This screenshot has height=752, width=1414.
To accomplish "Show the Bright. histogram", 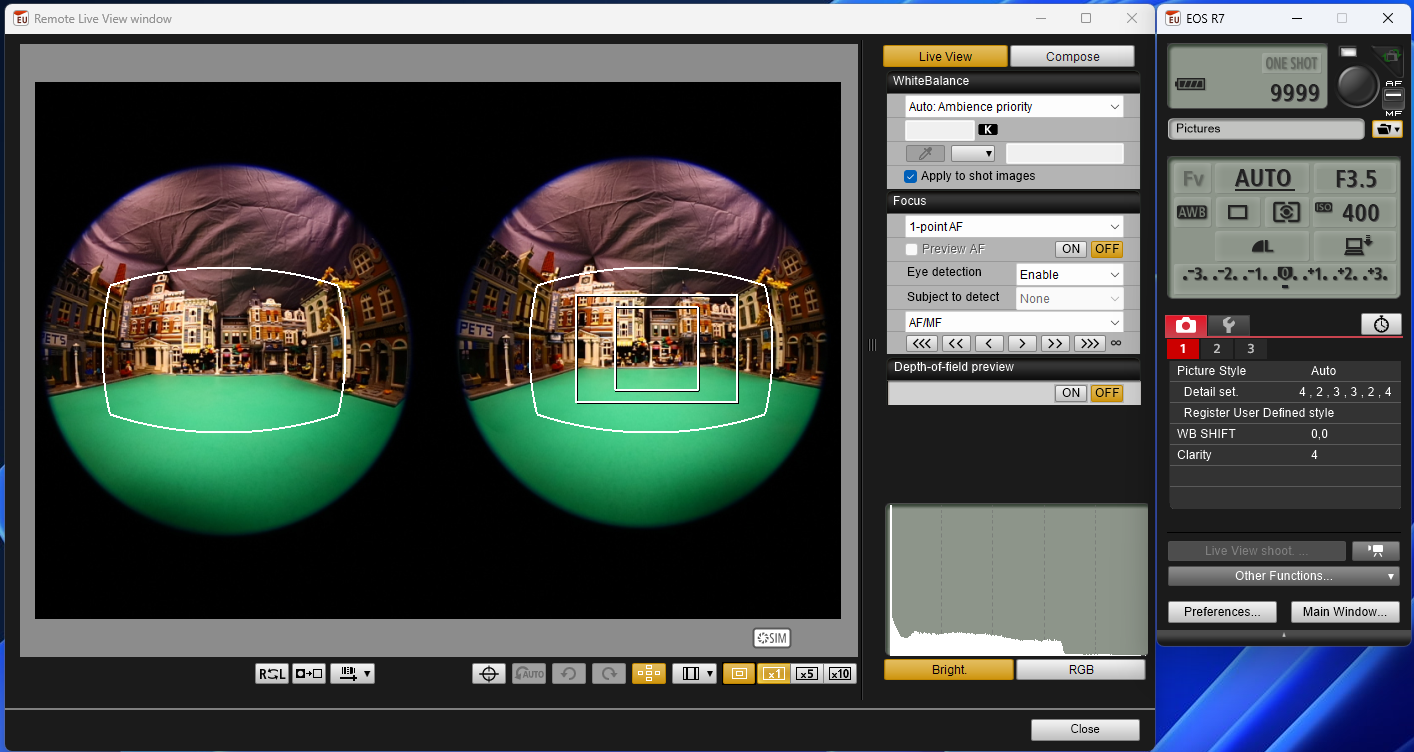I will (949, 670).
